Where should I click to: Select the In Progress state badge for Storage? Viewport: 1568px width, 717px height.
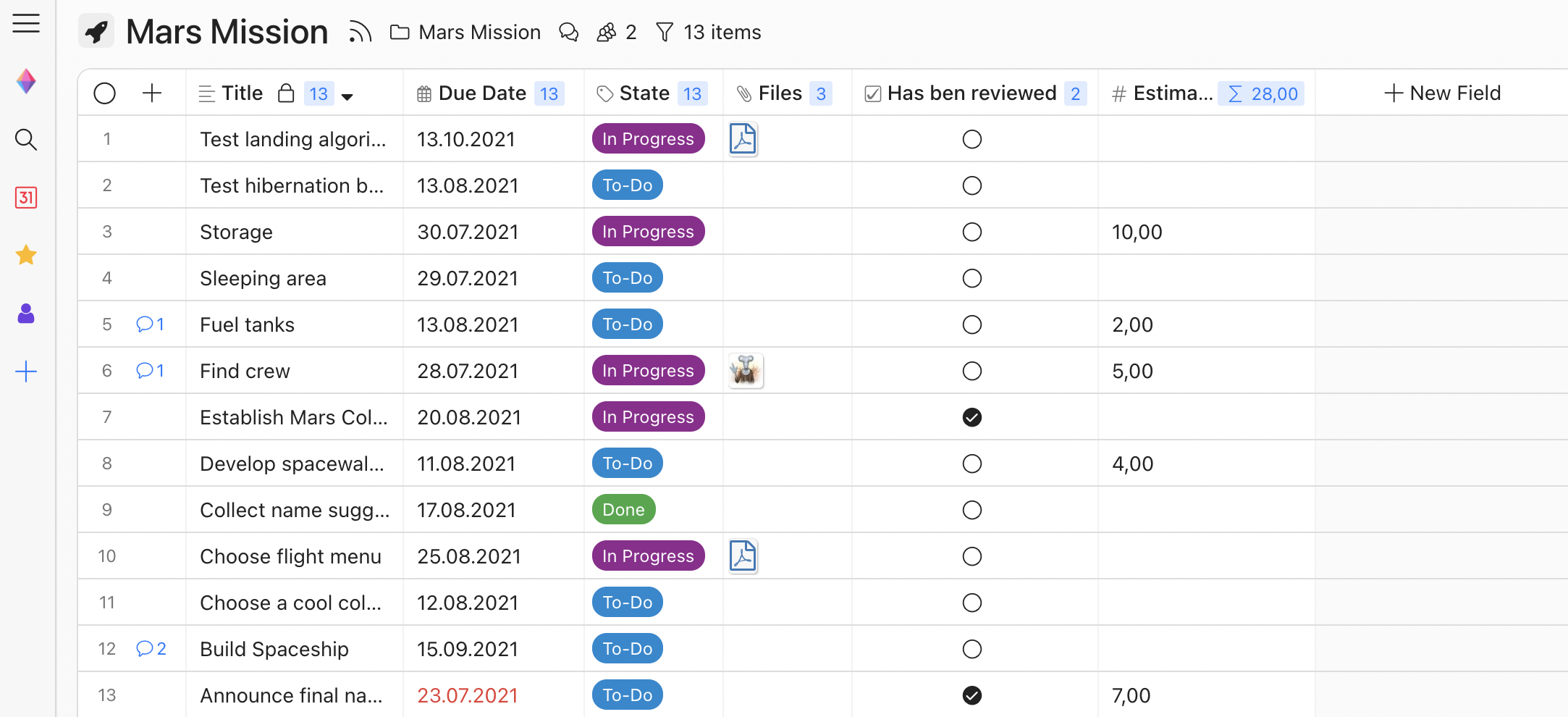coord(648,231)
